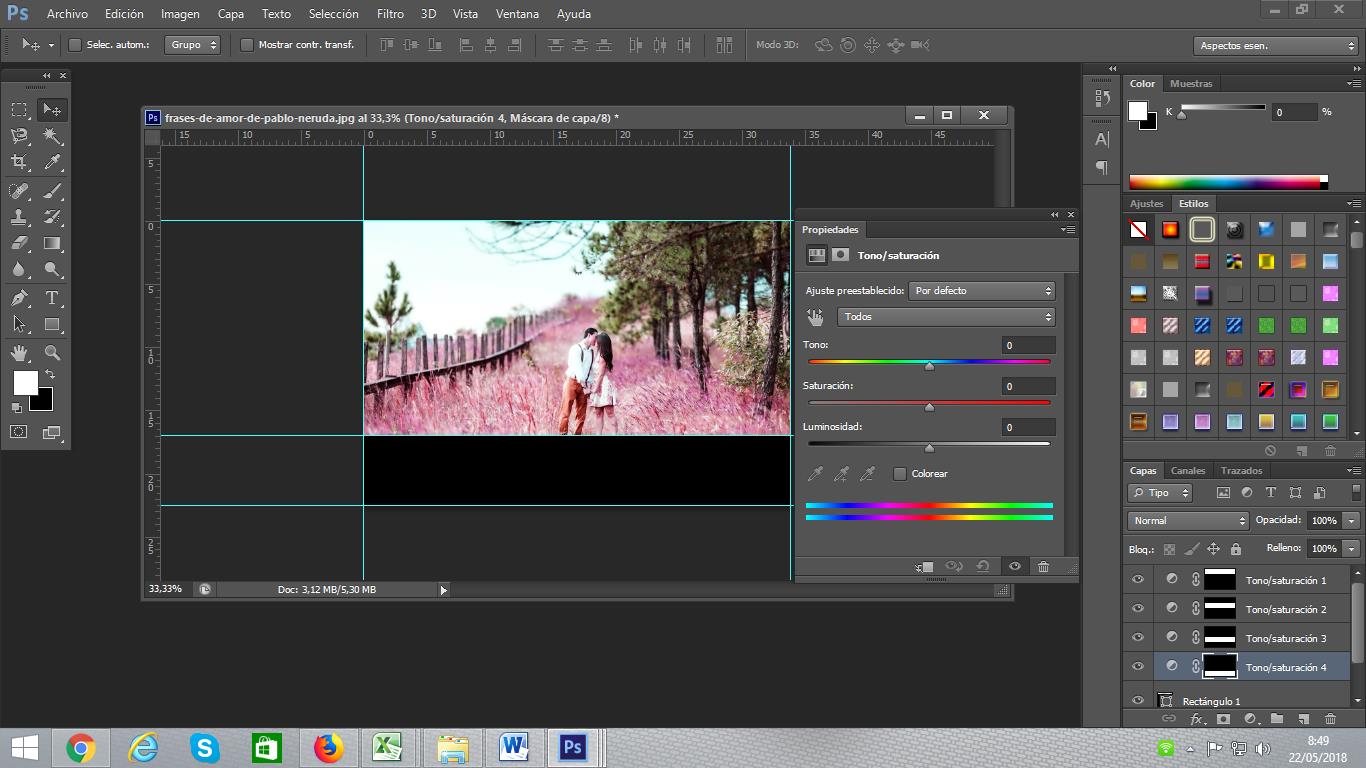Click the Luminosidad value field
Image resolution: width=1366 pixels, height=768 pixels.
(1028, 427)
